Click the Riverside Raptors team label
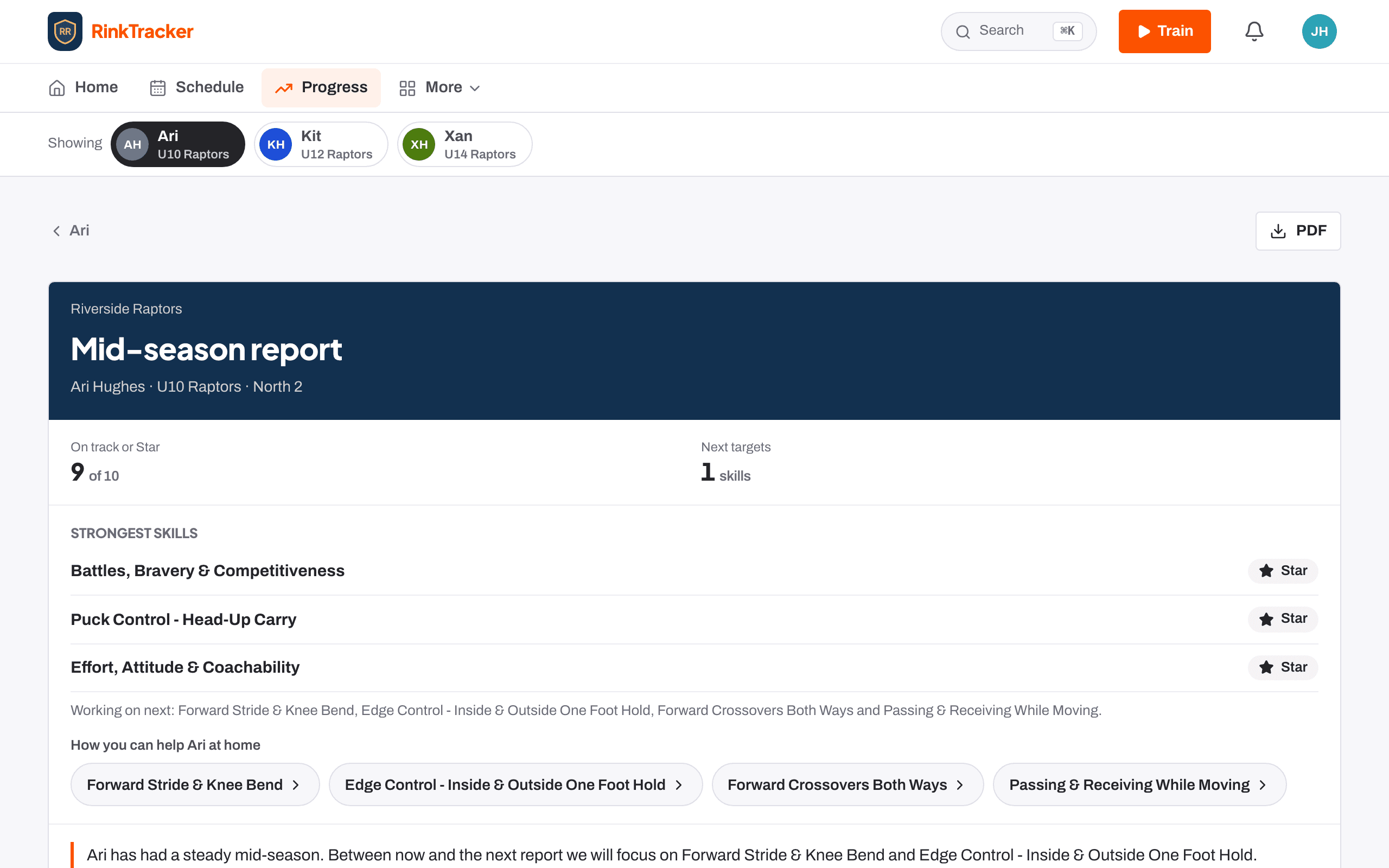The width and height of the screenshot is (1389, 868). click(126, 309)
